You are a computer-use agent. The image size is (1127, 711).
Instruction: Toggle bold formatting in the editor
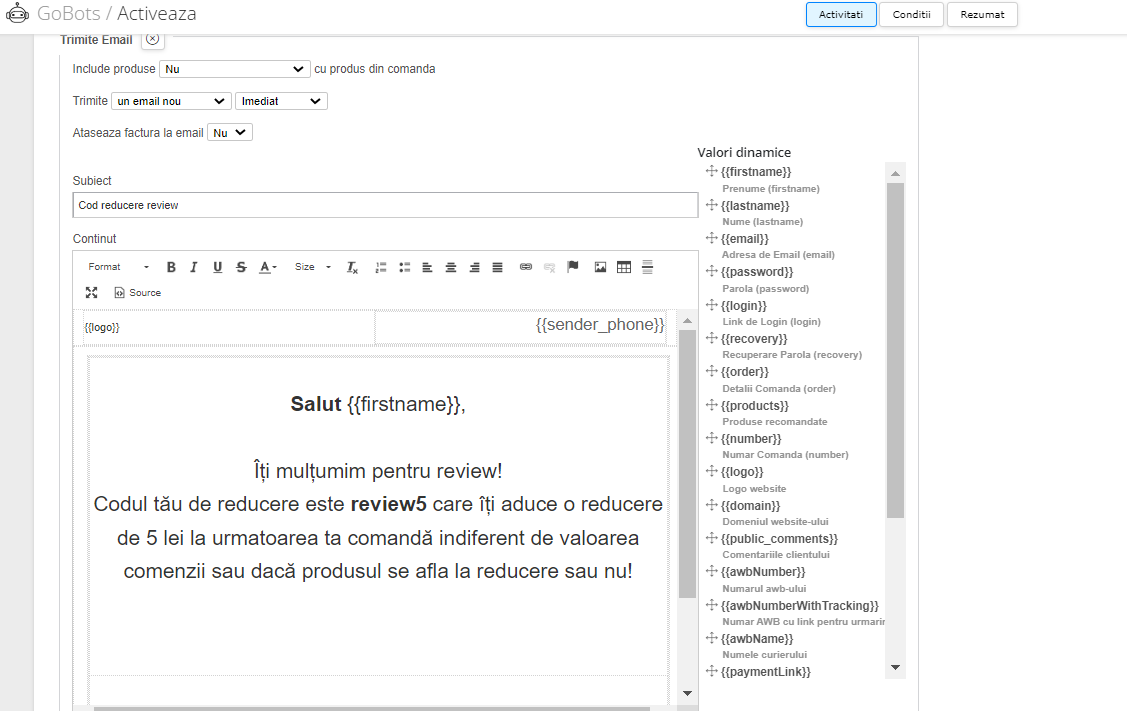coord(171,267)
